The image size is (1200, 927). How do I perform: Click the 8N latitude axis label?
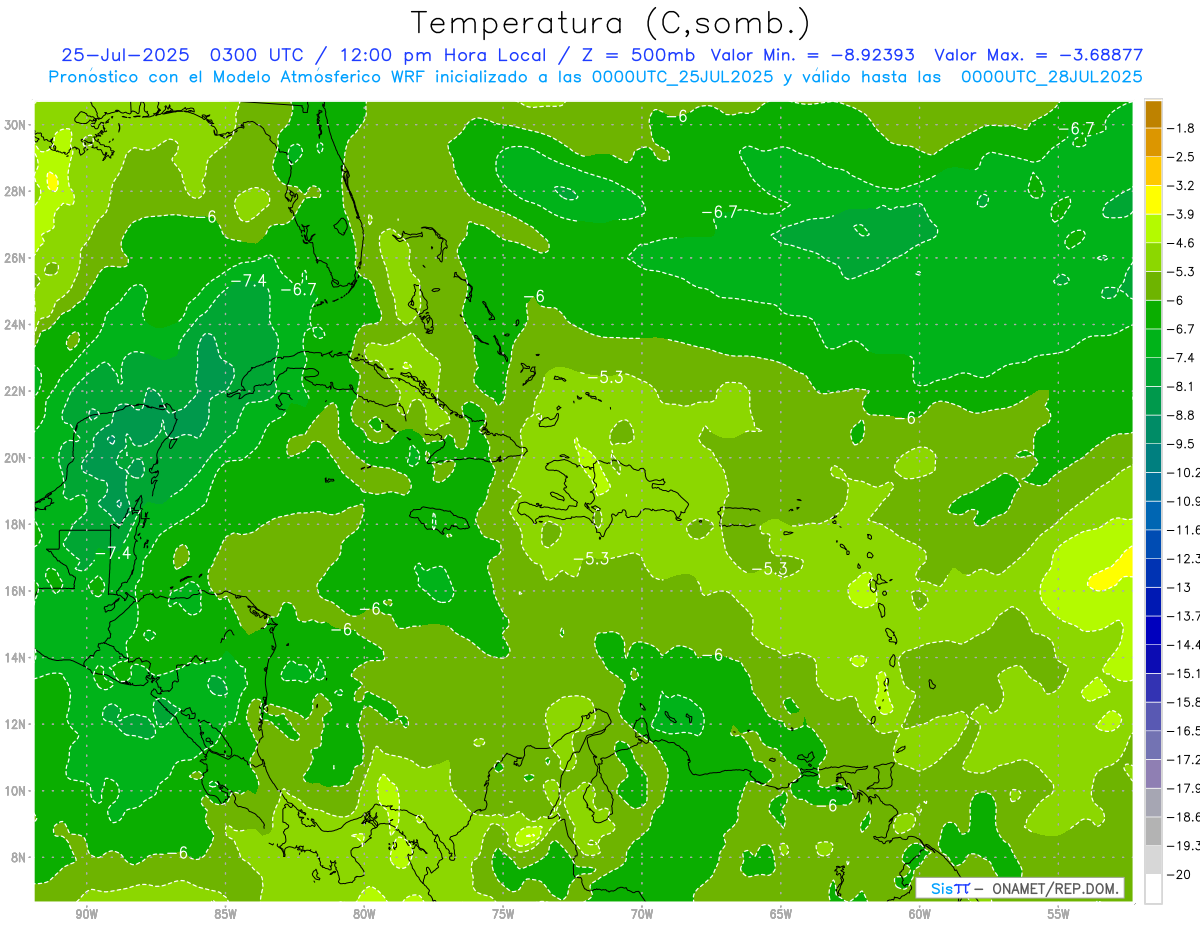(19, 857)
